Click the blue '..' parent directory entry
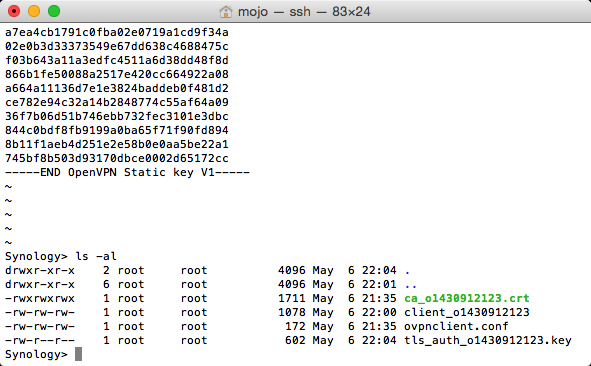591x366 pixels. pyautogui.click(x=410, y=285)
